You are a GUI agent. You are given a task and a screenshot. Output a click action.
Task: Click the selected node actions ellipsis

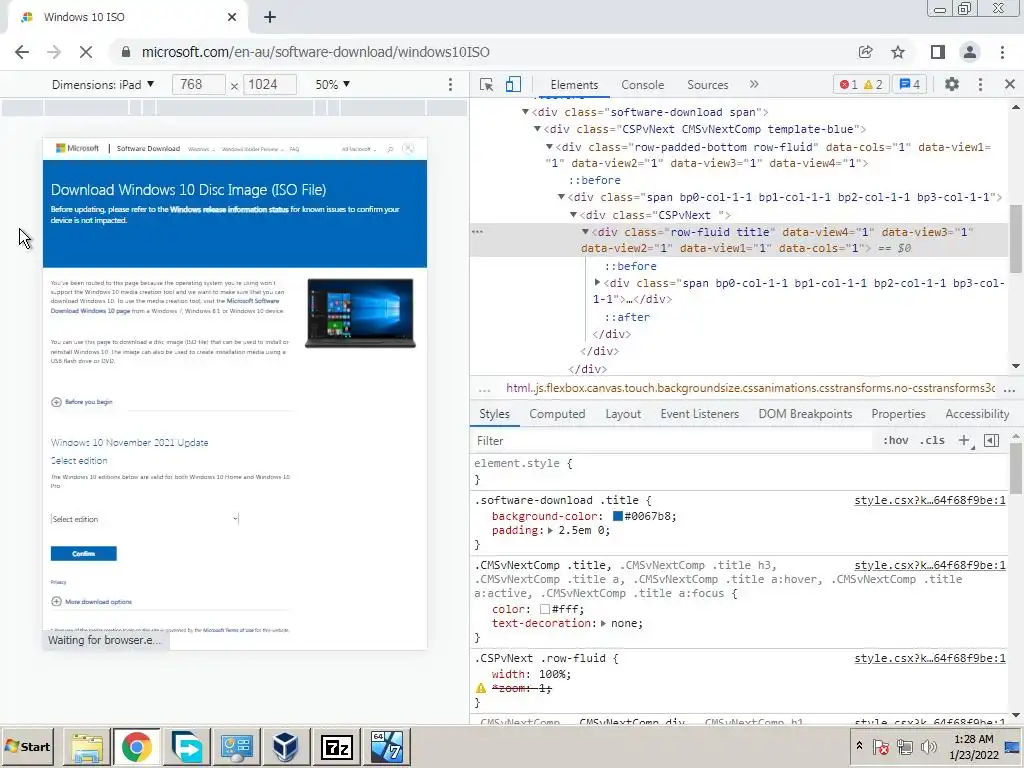click(x=477, y=232)
